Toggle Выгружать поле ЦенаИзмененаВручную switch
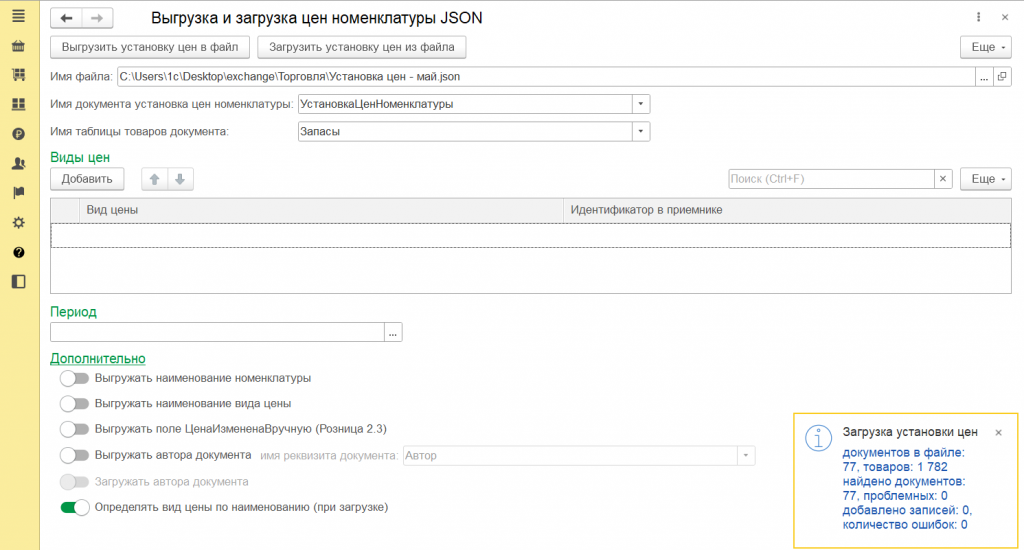This screenshot has height=550, width=1024. tap(74, 429)
